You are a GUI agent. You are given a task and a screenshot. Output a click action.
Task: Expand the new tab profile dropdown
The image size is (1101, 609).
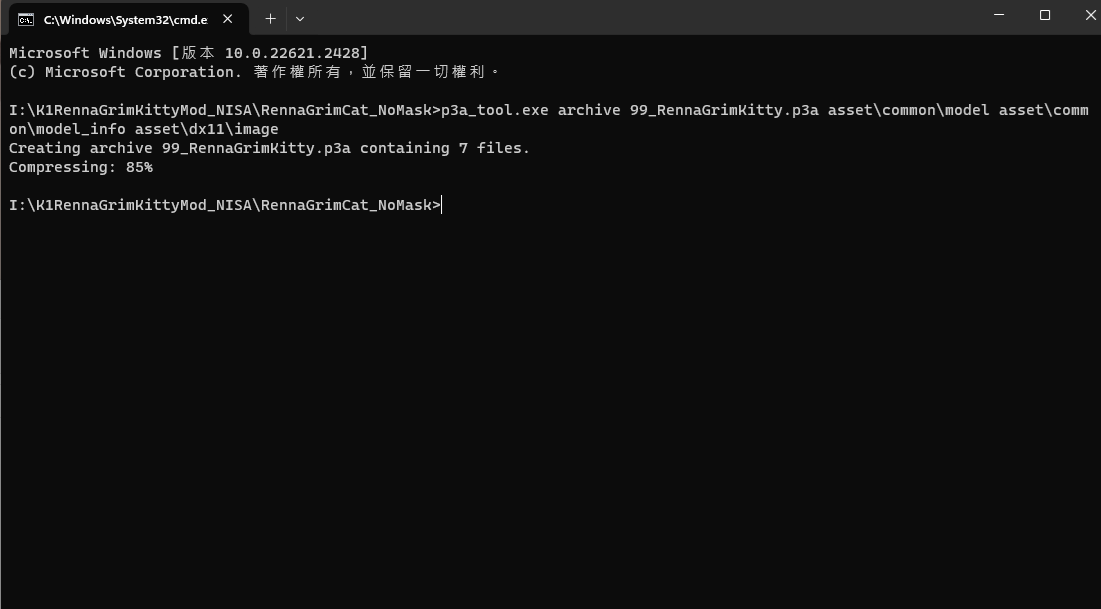300,19
